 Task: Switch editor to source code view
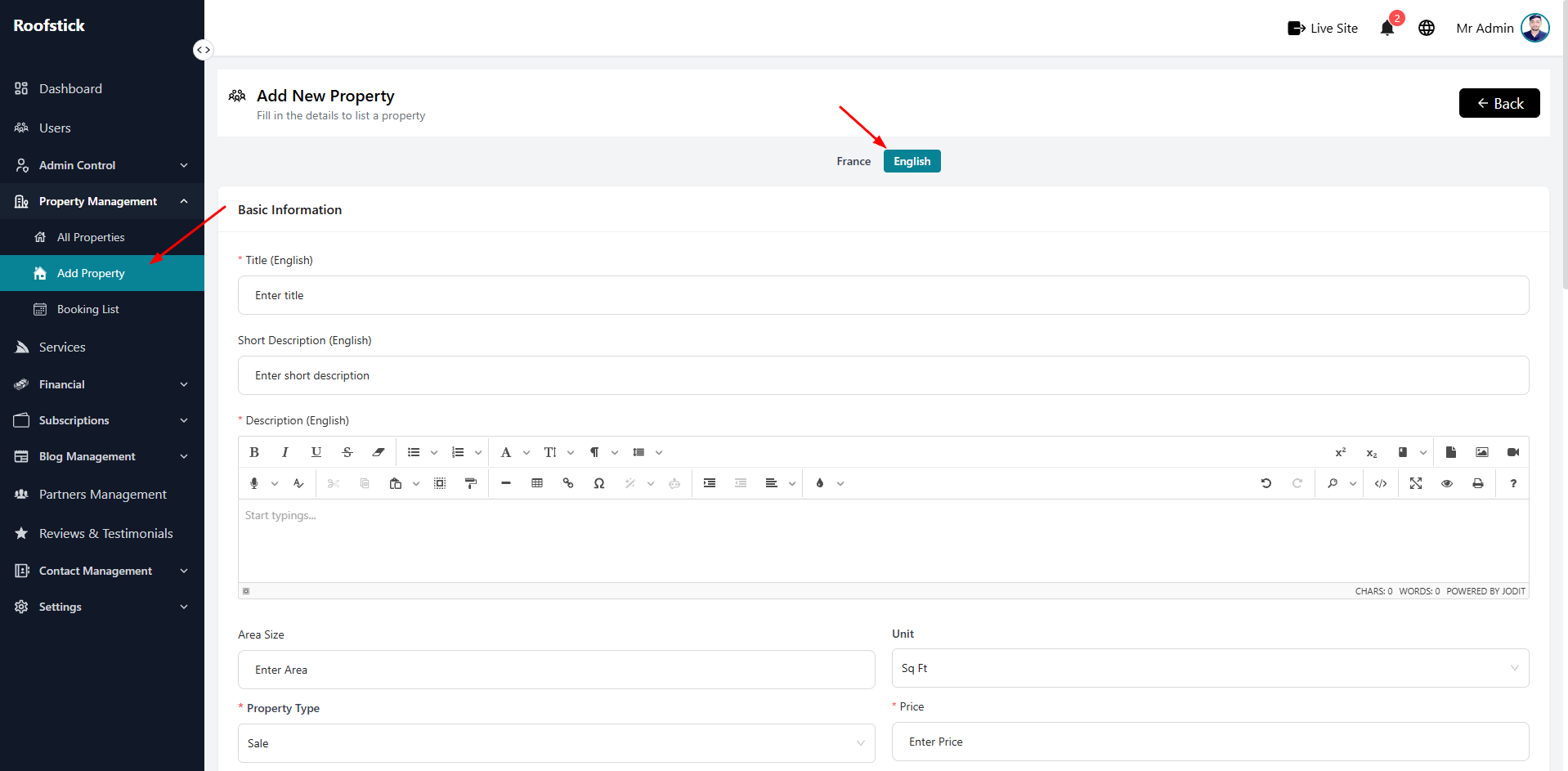[1381, 483]
